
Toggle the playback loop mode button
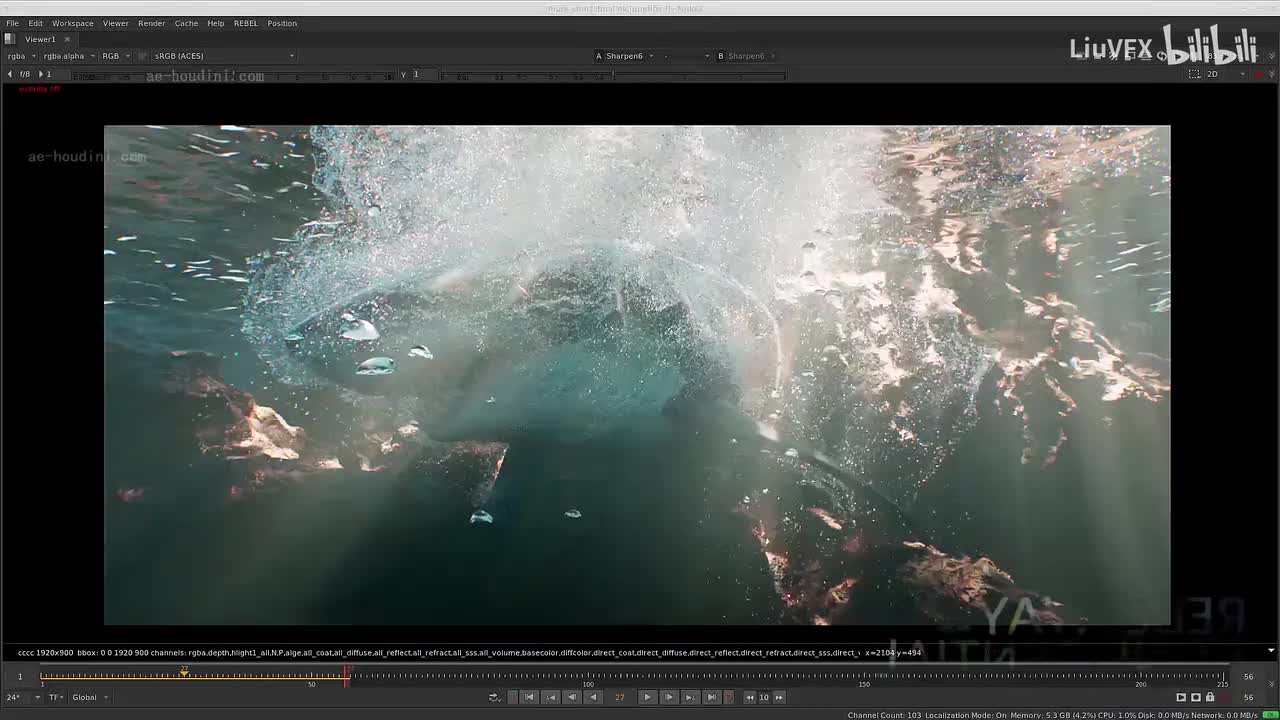[493, 697]
